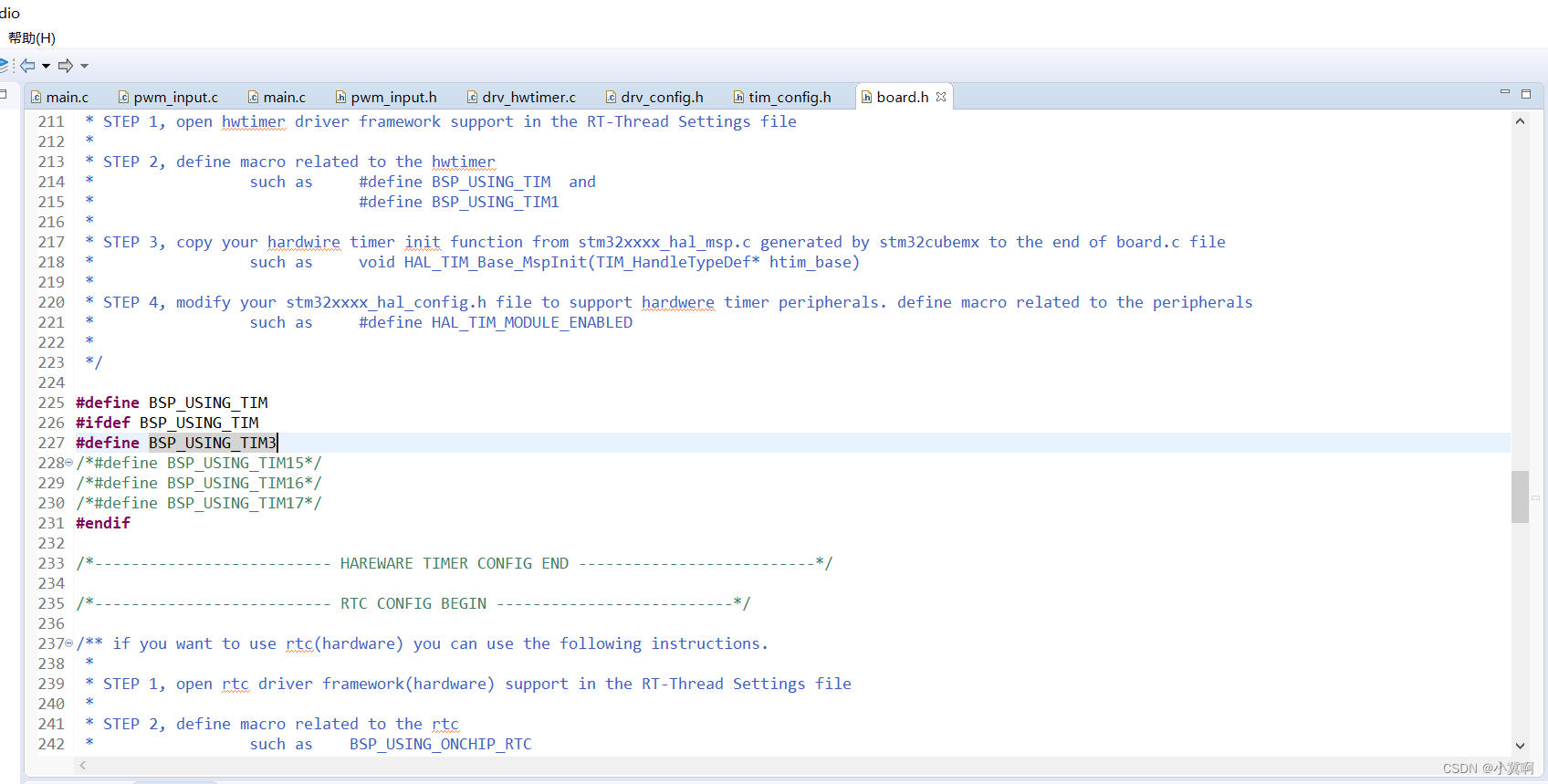Switch to the second main.c tab
The image size is (1548, 784).
click(277, 97)
